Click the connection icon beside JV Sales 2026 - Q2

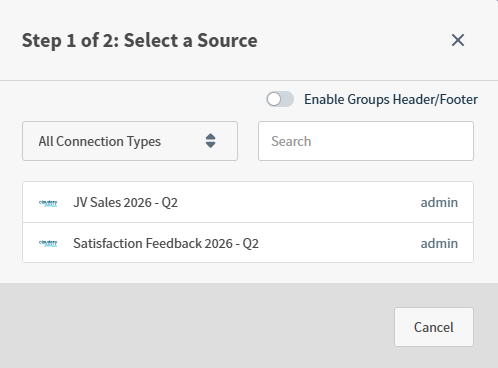click(48, 203)
